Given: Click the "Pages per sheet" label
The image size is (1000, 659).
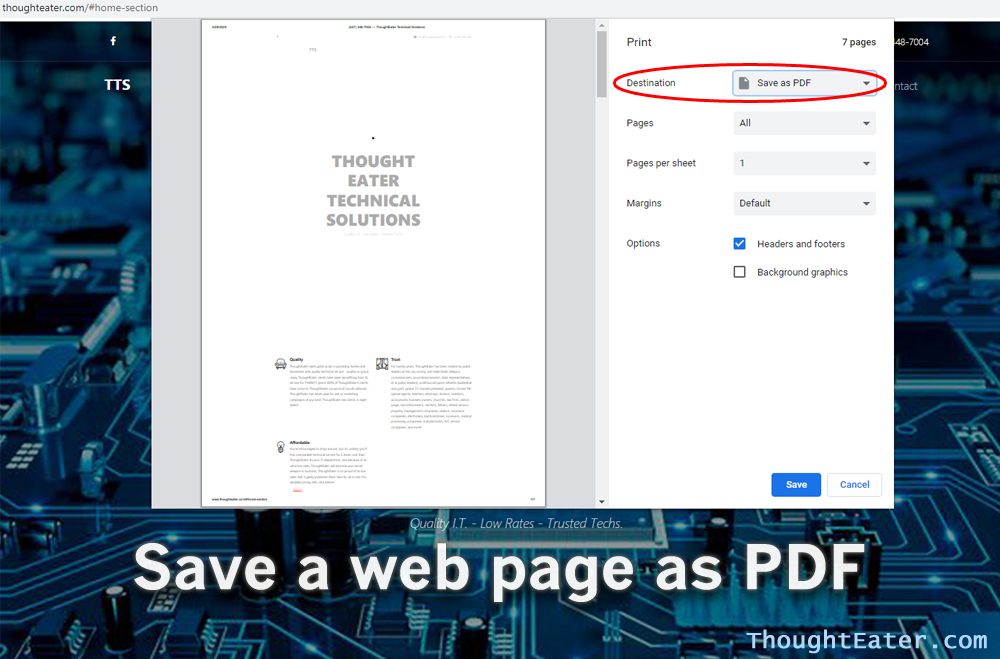Looking at the screenshot, I should tap(661, 163).
